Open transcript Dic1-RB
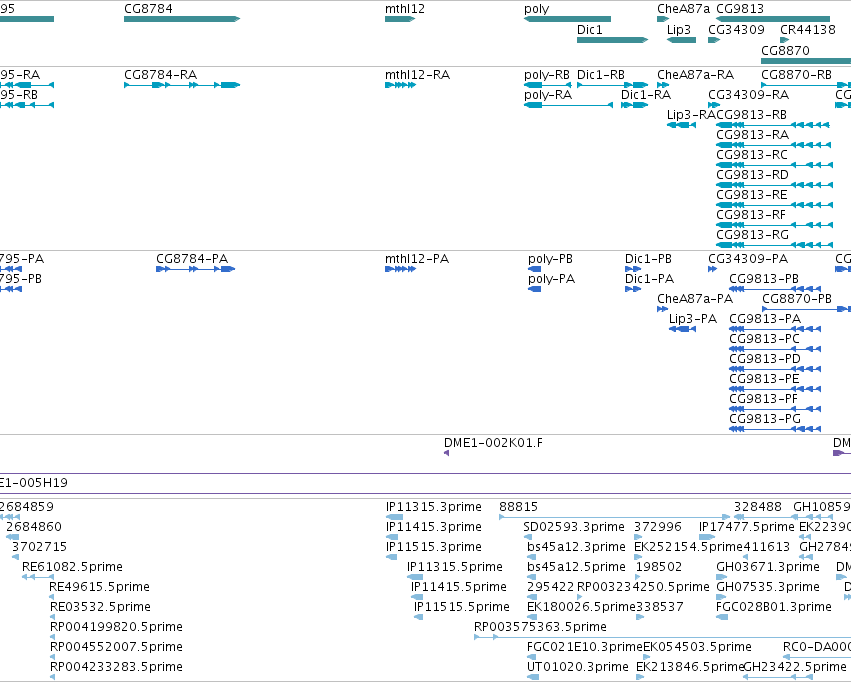 point(612,85)
